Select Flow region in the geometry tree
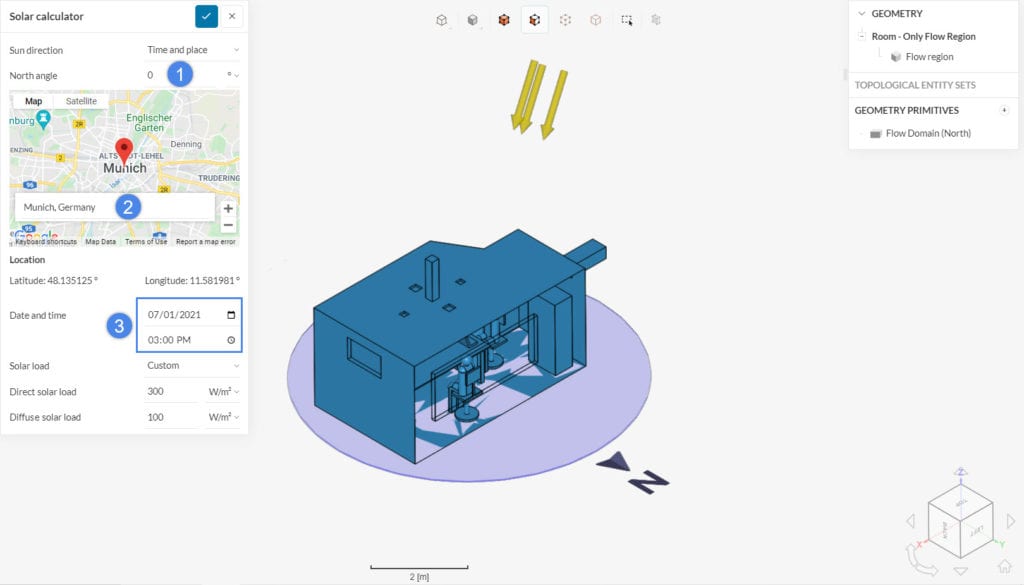The width and height of the screenshot is (1024, 585). pos(929,57)
